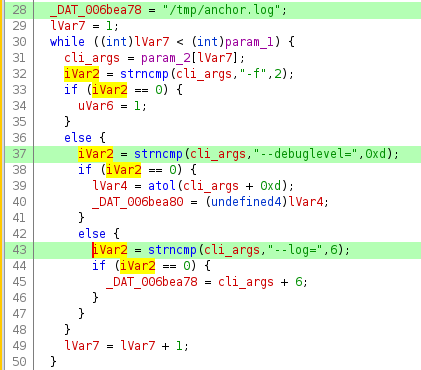
Task: Select the "/tmp/anchor.log" string literal
Action: point(222,10)
